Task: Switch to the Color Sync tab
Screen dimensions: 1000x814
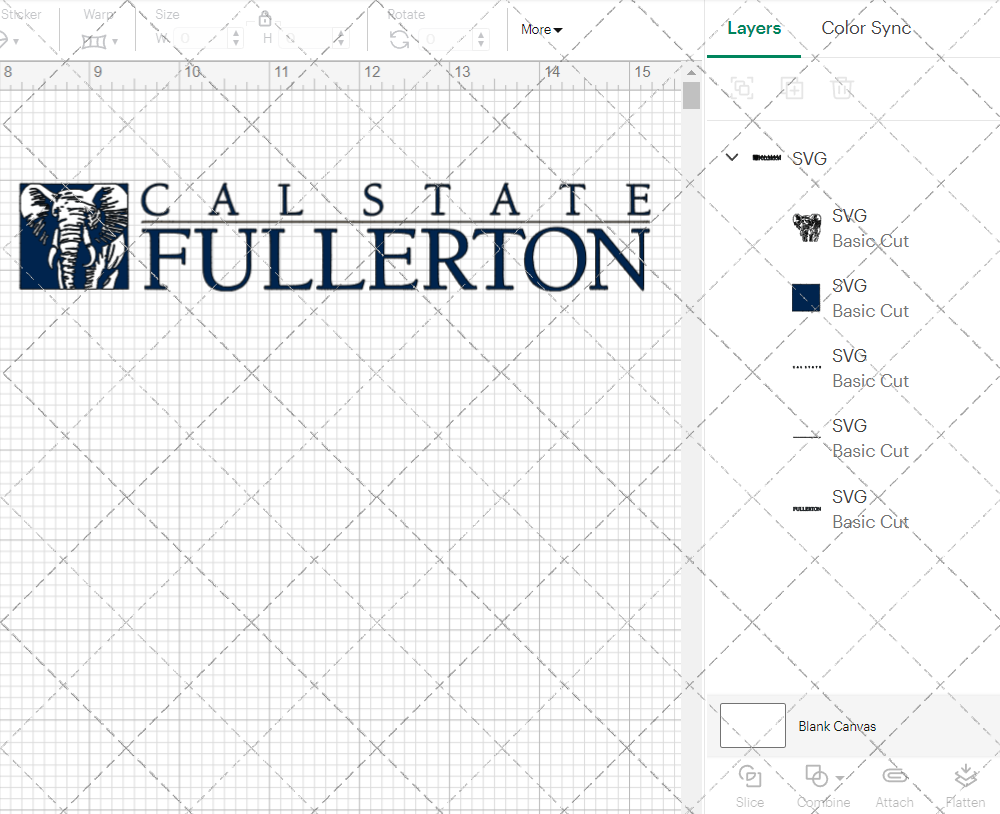Action: (866, 28)
